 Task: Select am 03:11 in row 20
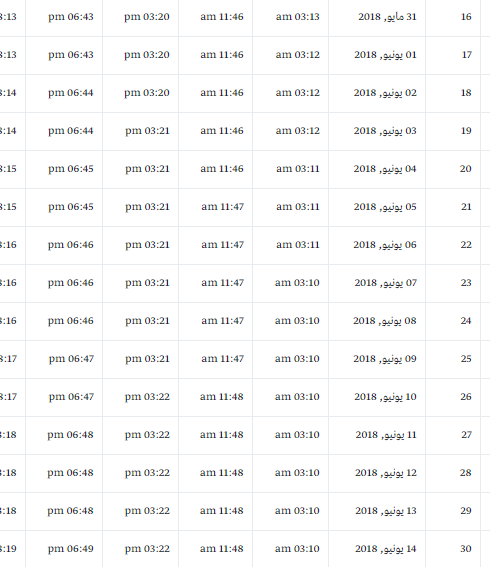[x=298, y=169]
